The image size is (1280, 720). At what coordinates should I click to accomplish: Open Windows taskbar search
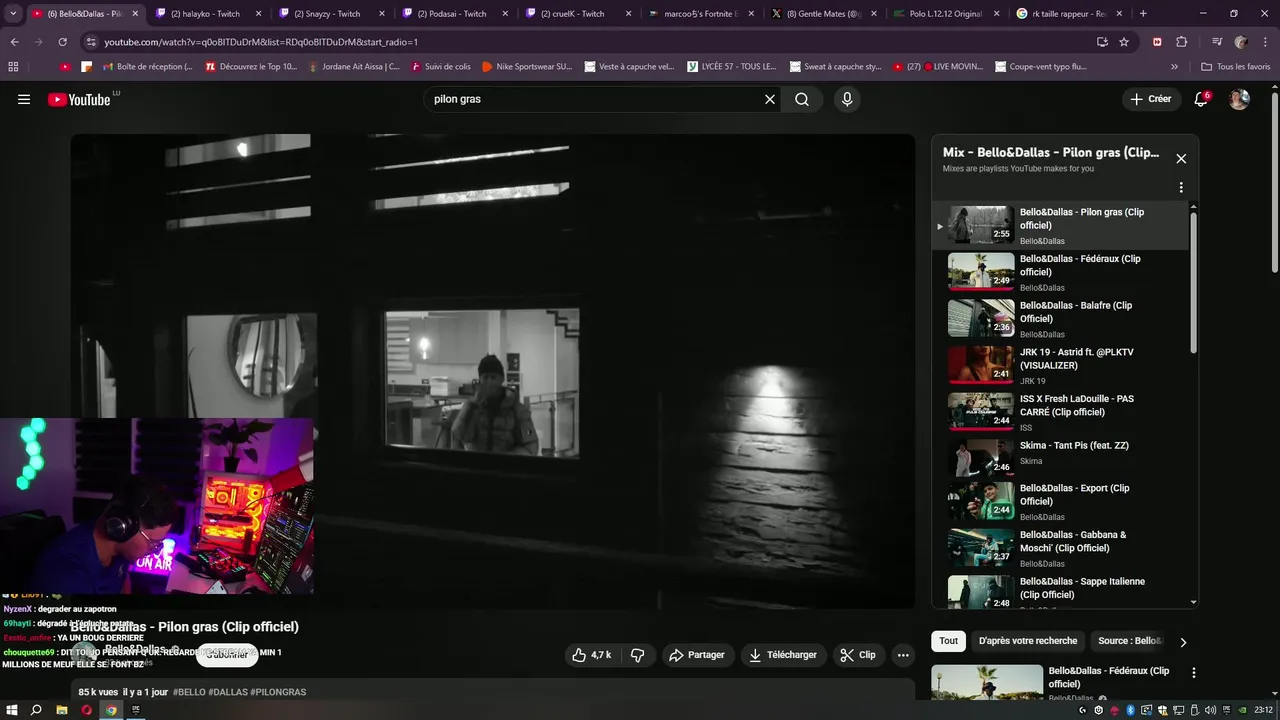coord(36,710)
